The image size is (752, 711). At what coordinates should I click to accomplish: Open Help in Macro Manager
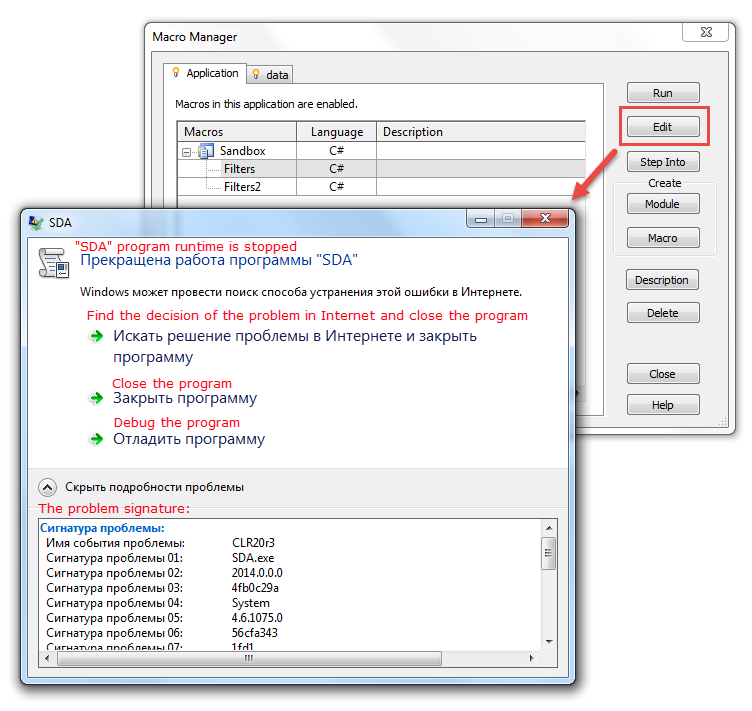click(x=663, y=405)
